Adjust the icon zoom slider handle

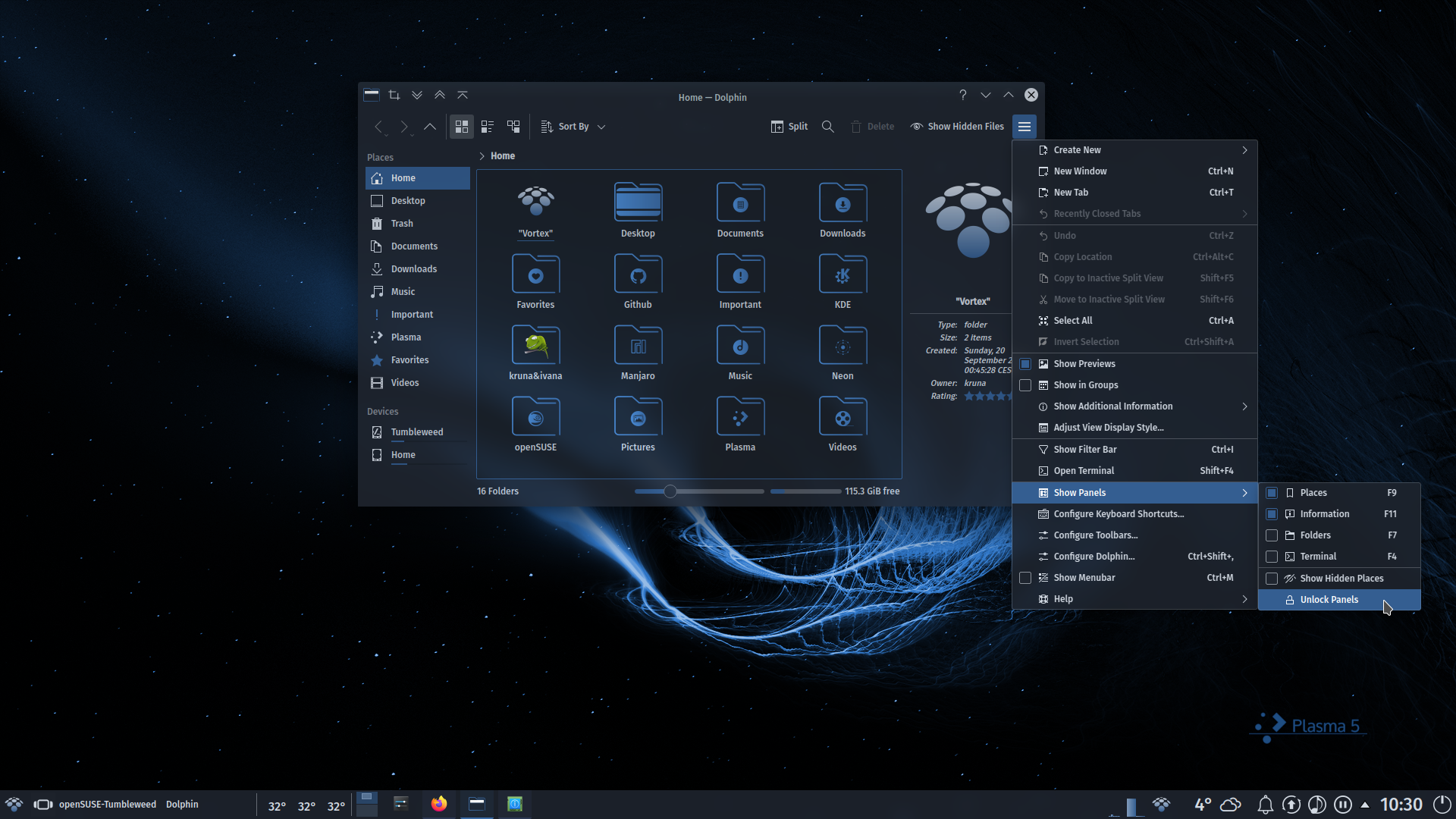670,491
